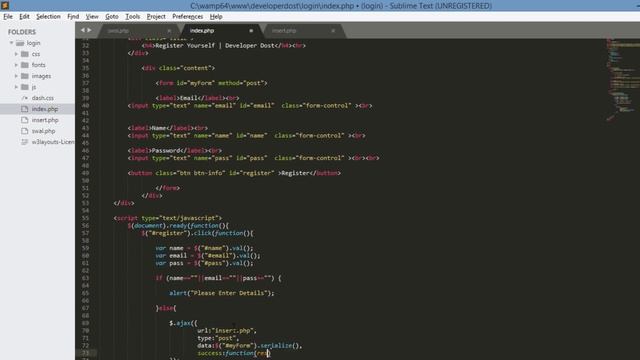Click the "Register Yourself | Developer Dost" text
The image size is (640, 360).
[x=215, y=45]
